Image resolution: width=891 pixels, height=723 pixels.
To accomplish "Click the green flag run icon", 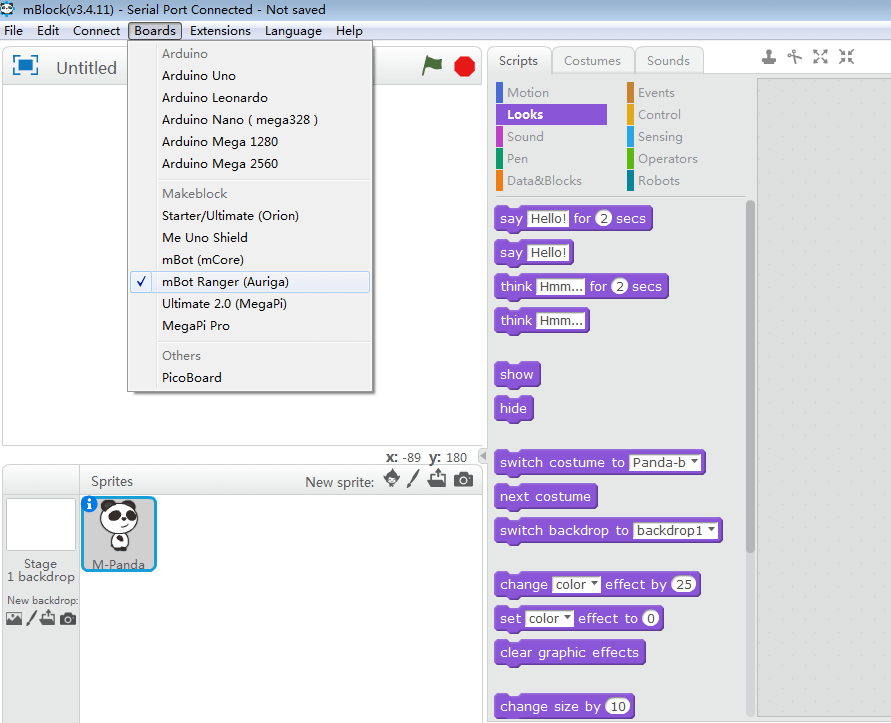I will coord(432,65).
